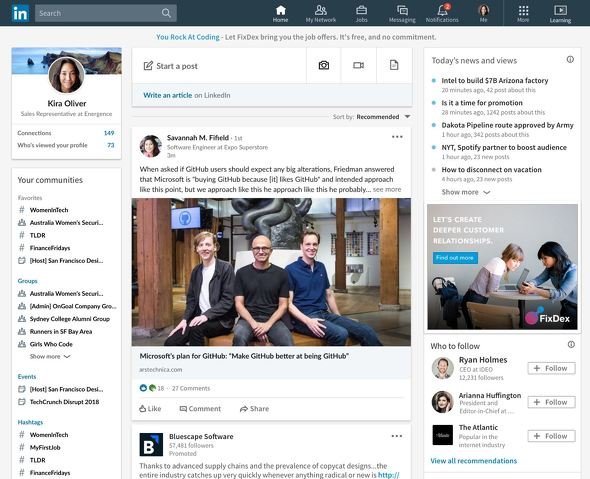Click the Groups section heading
The width and height of the screenshot is (590, 479).
click(27, 281)
